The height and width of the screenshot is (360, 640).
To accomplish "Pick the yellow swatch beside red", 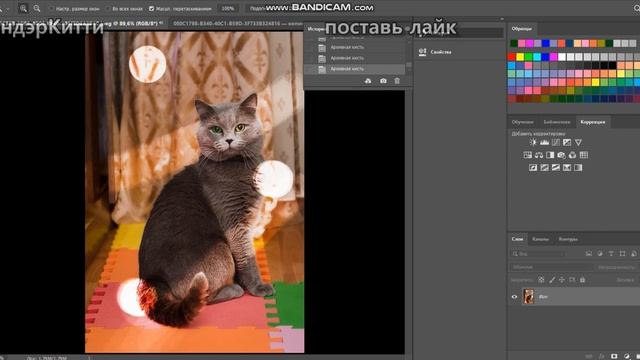I will (520, 57).
